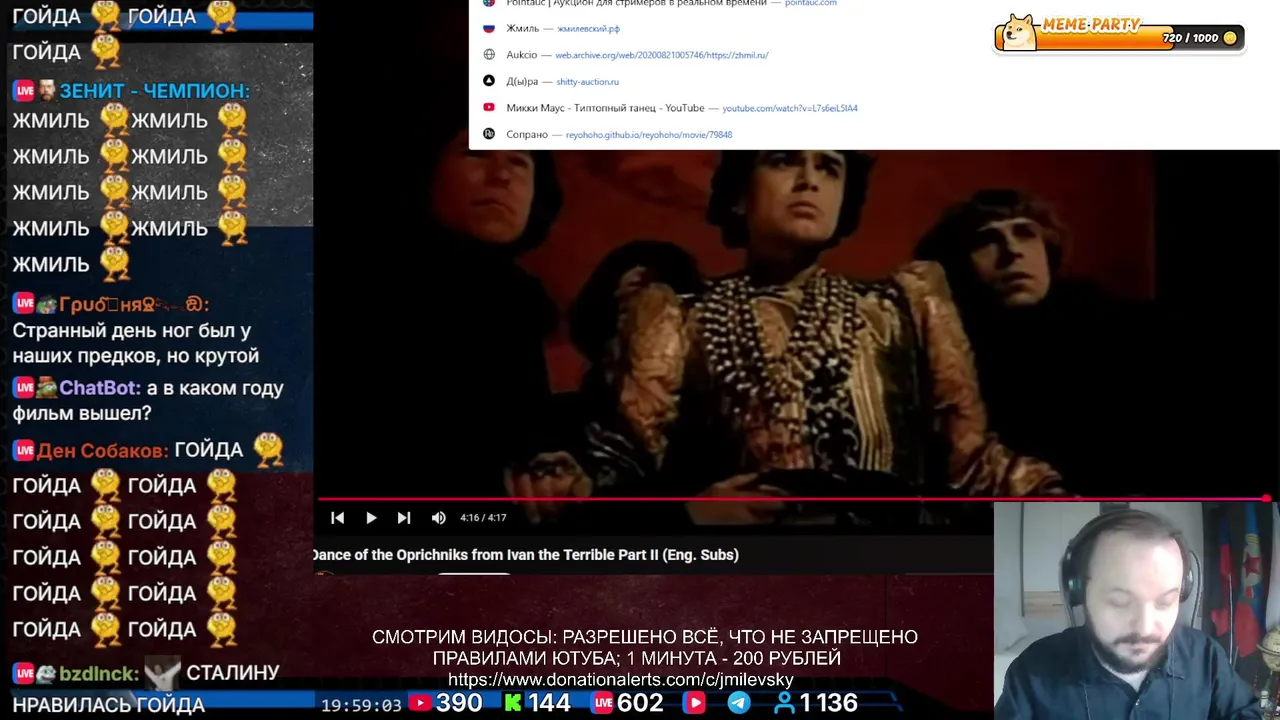Open the Д(ы)ра shitty-auction.ru suggestion
Screen dimensions: 1280x720
point(874,81)
